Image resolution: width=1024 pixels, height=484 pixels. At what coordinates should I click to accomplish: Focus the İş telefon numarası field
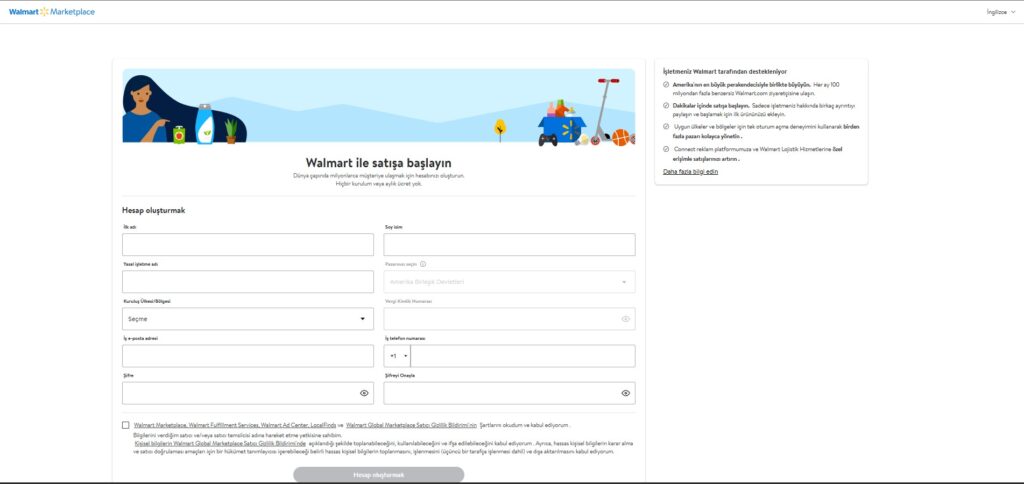click(x=522, y=356)
